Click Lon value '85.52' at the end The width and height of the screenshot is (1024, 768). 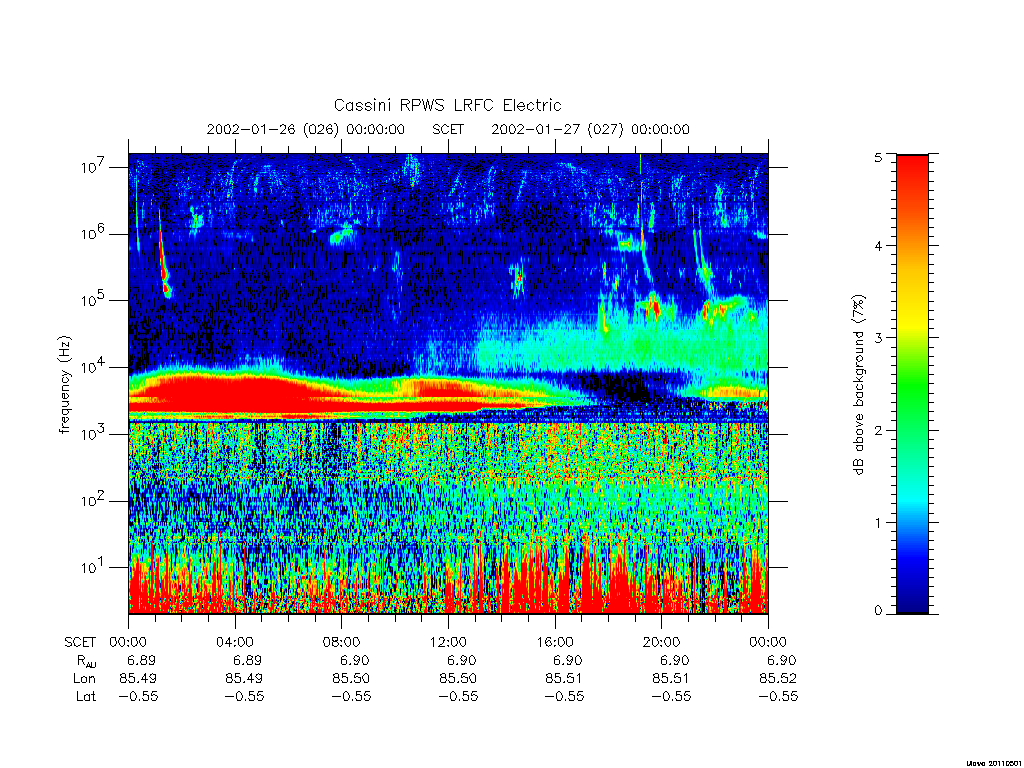[778, 679]
